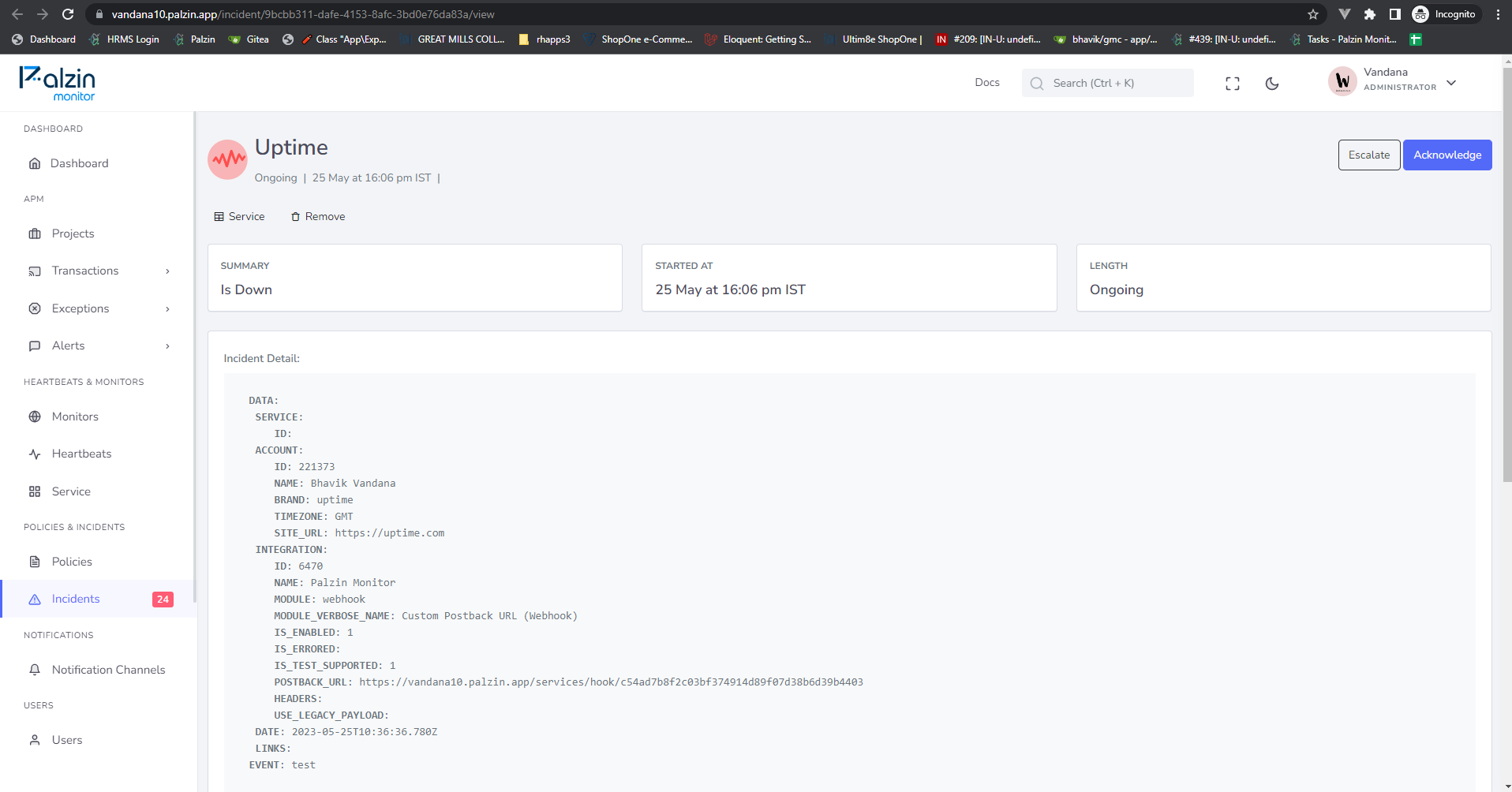The width and height of the screenshot is (1512, 792).
Task: Open the rhapps3 bookmark
Action: click(545, 39)
